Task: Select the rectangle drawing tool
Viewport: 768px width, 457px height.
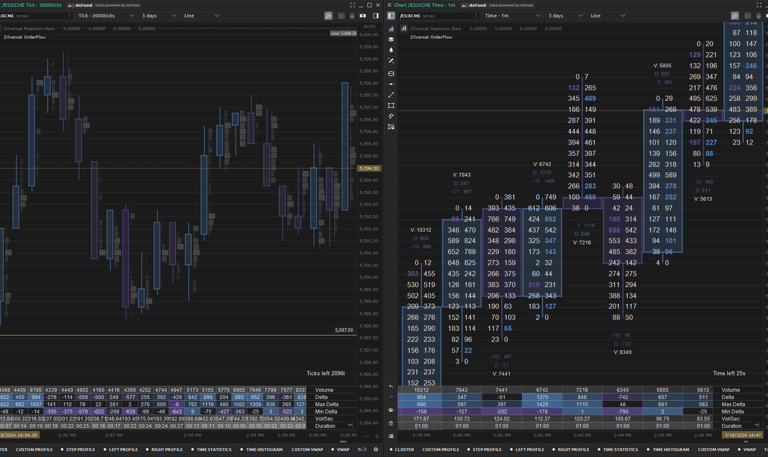Action: click(391, 105)
